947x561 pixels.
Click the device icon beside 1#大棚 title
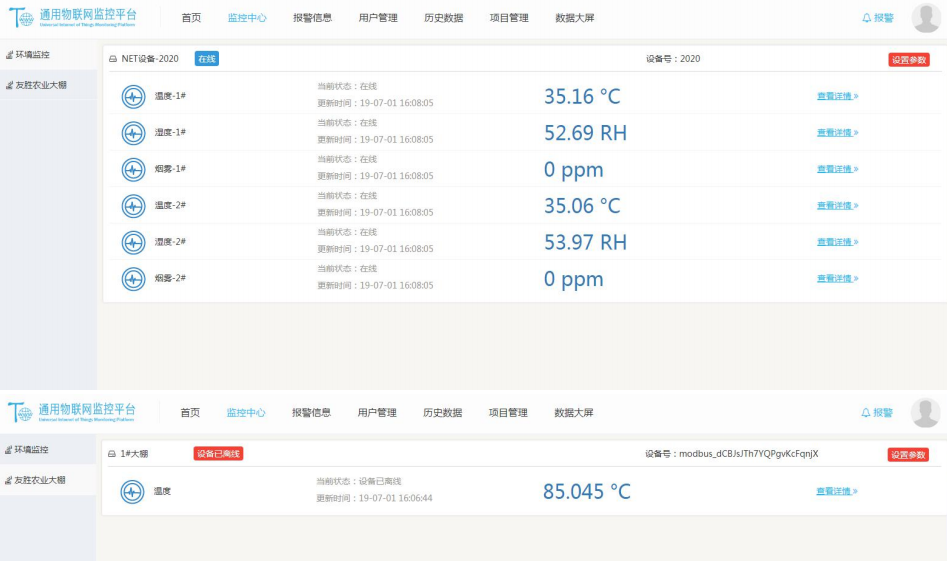click(x=112, y=454)
